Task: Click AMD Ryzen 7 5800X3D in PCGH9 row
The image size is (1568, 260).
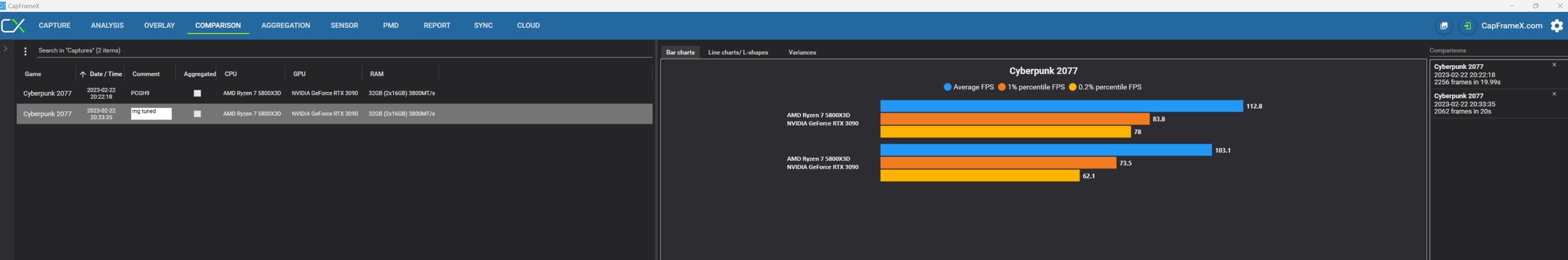Action: pyautogui.click(x=252, y=93)
